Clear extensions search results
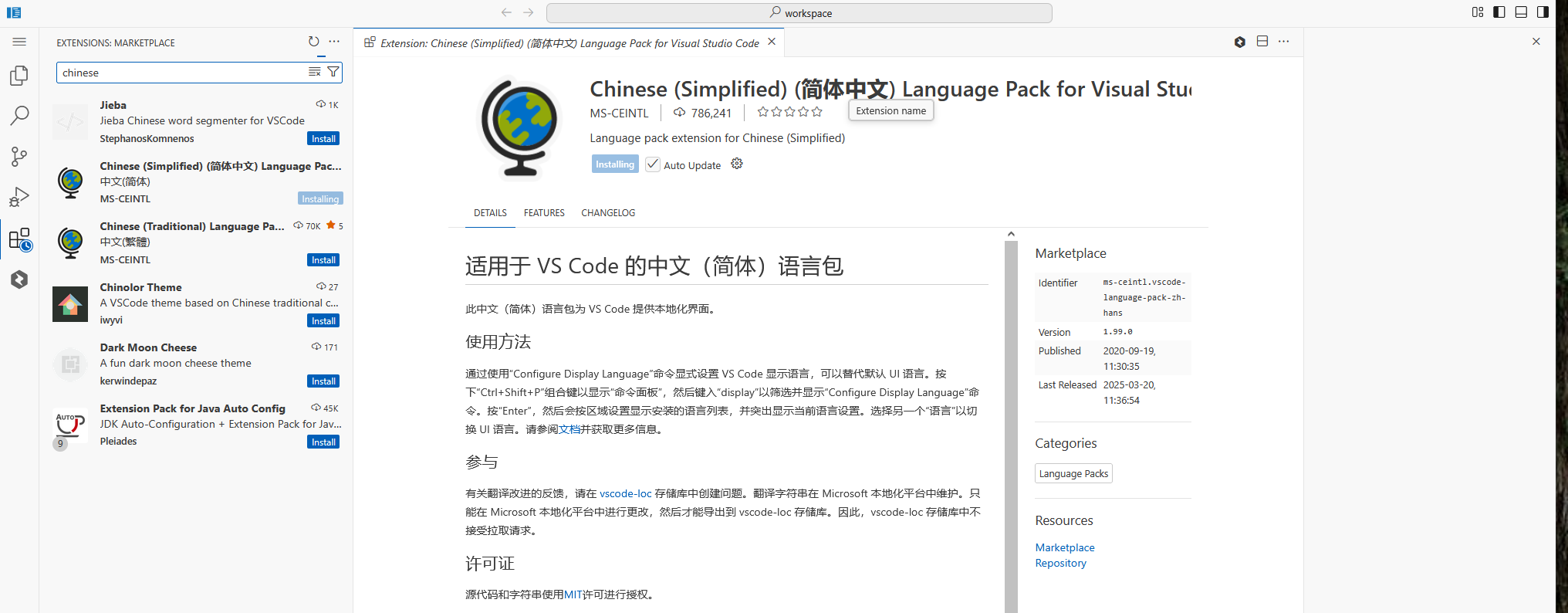 [314, 72]
